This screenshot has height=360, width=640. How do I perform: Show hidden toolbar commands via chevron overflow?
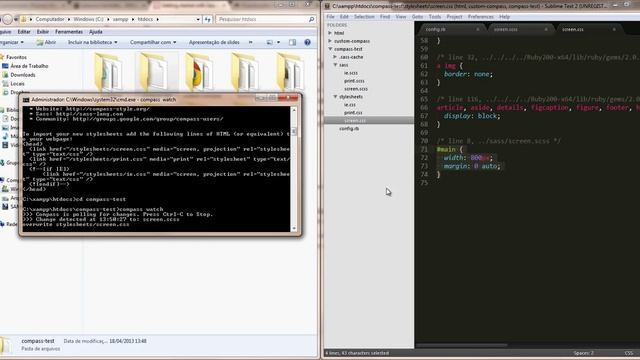tap(250, 42)
